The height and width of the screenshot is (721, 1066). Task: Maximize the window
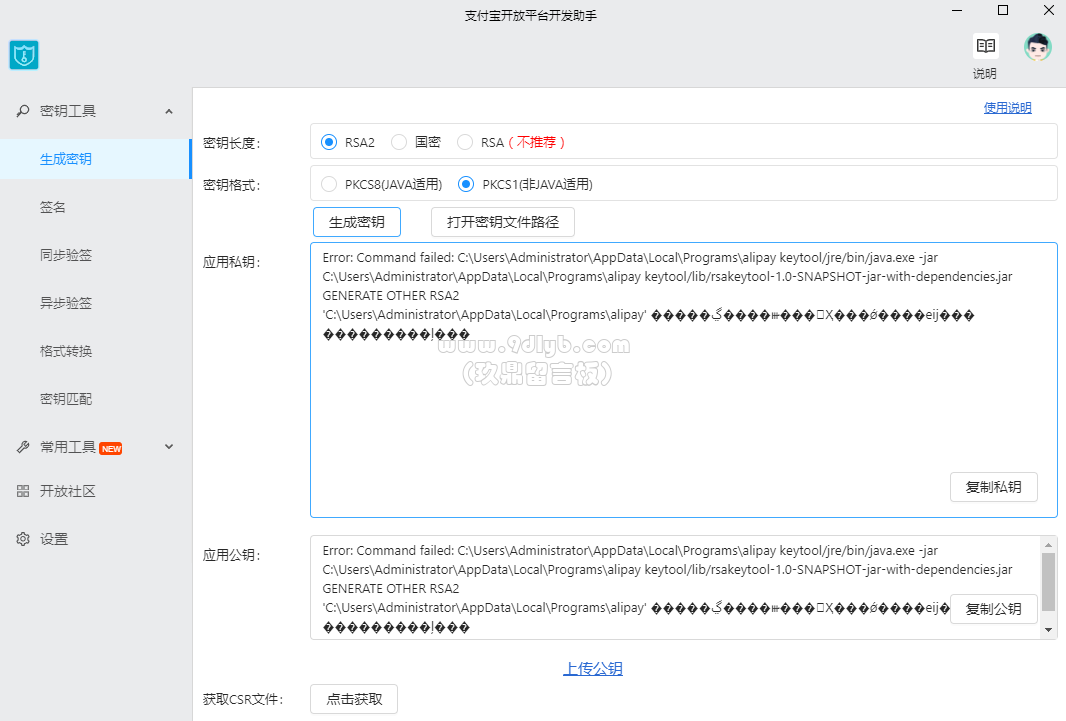[1003, 10]
